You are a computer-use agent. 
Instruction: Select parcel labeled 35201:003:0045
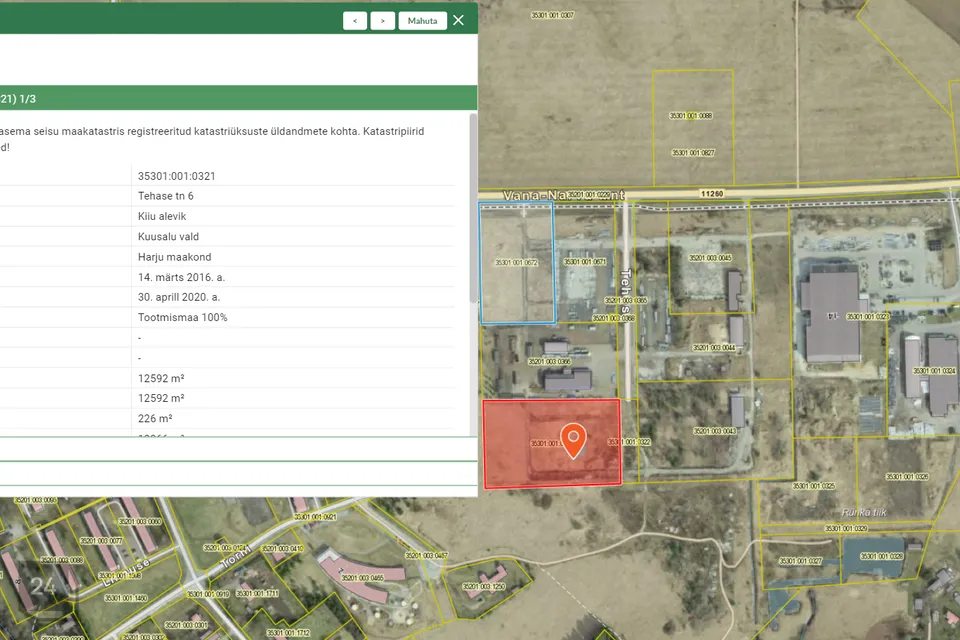710,258
